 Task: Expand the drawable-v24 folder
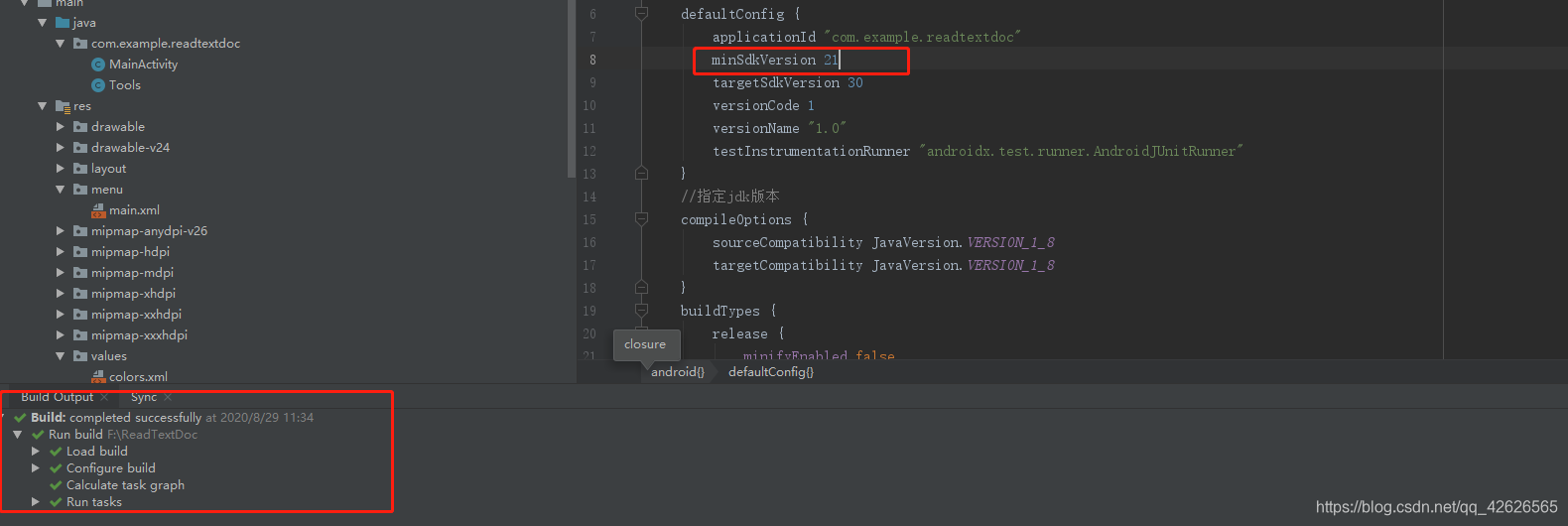60,148
